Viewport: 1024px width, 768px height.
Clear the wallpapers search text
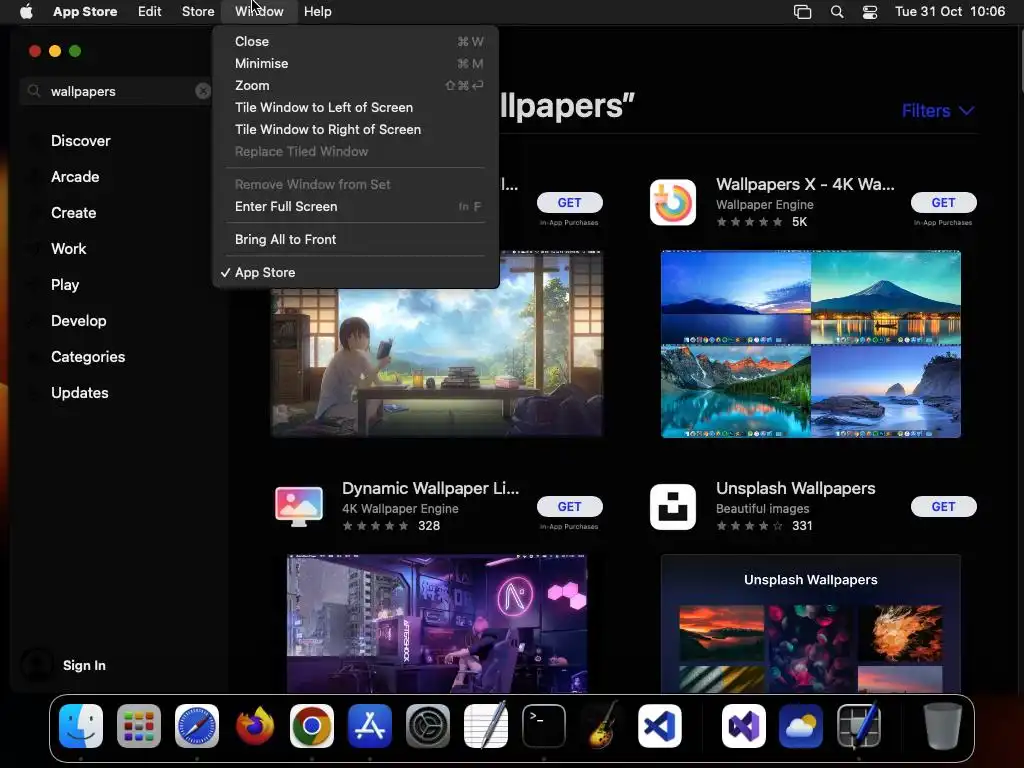coord(203,91)
